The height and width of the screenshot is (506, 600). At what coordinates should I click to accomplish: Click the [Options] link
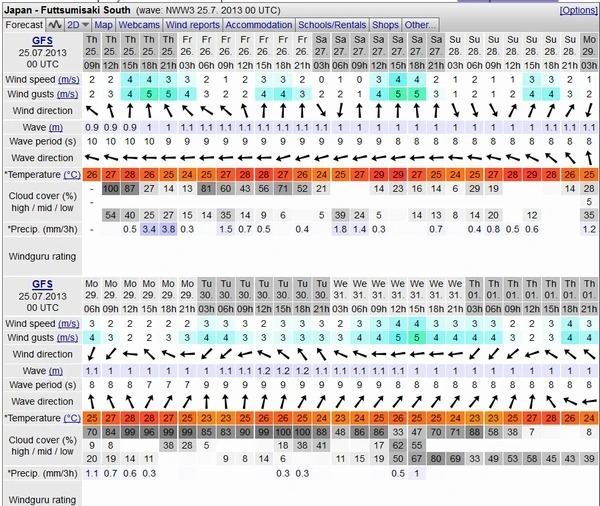[x=578, y=9]
